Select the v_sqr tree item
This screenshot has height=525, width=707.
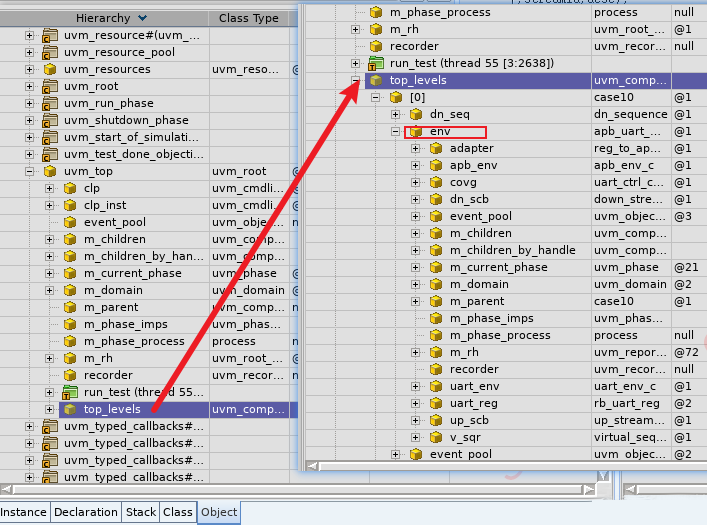tap(465, 437)
